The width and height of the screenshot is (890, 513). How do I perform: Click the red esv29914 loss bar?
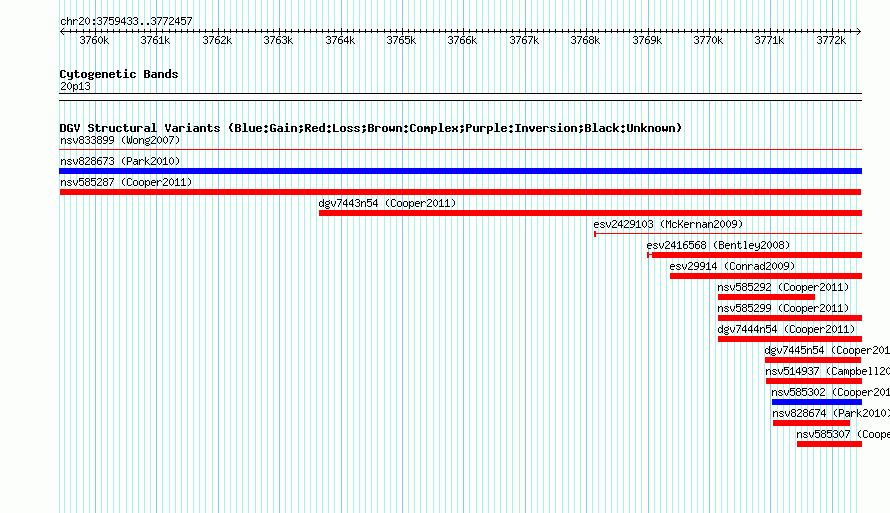coord(766,276)
